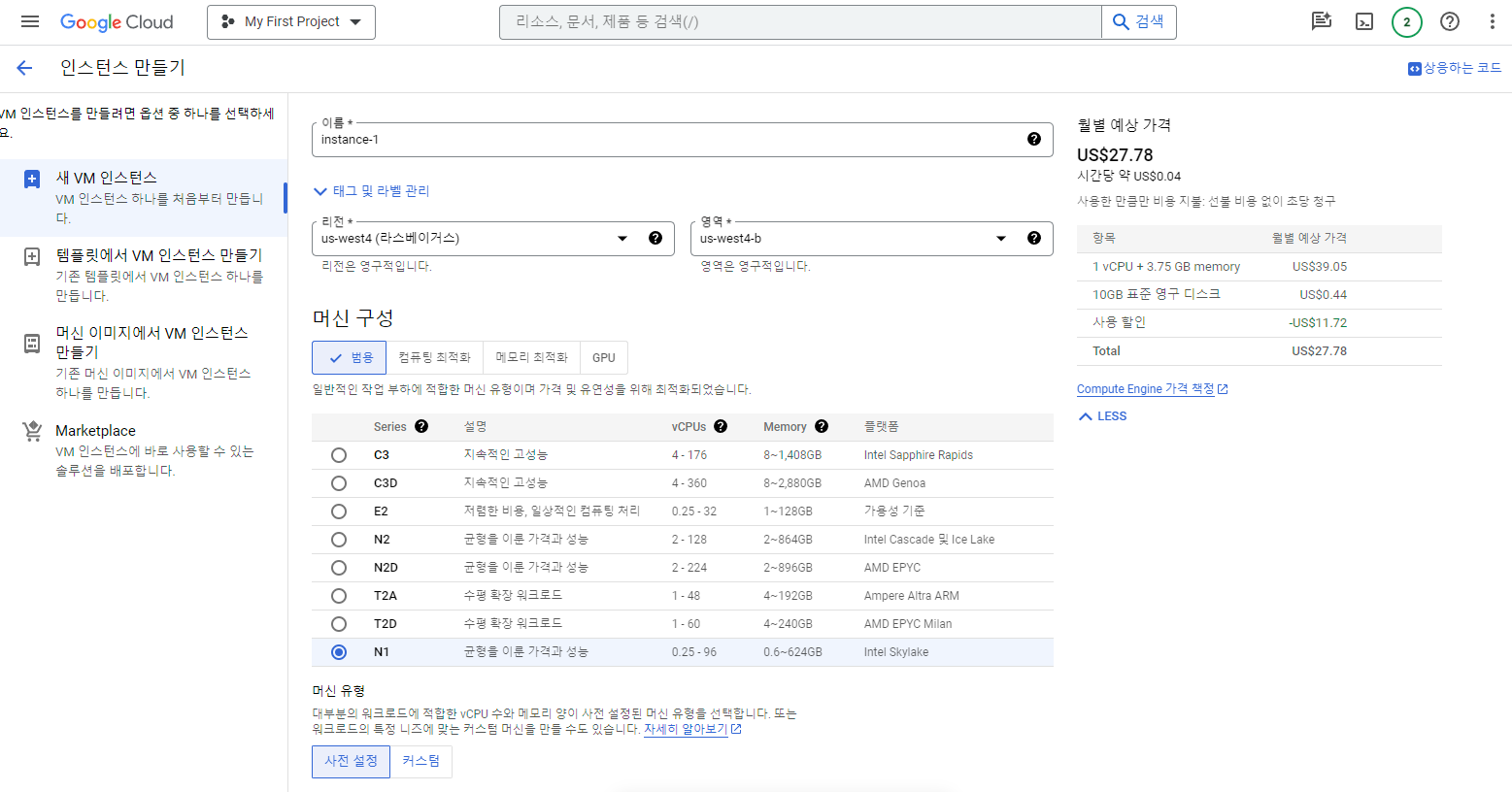The width and height of the screenshot is (1512, 792).
Task: Activate Cloud Shell terminal icon
Action: point(1364,21)
